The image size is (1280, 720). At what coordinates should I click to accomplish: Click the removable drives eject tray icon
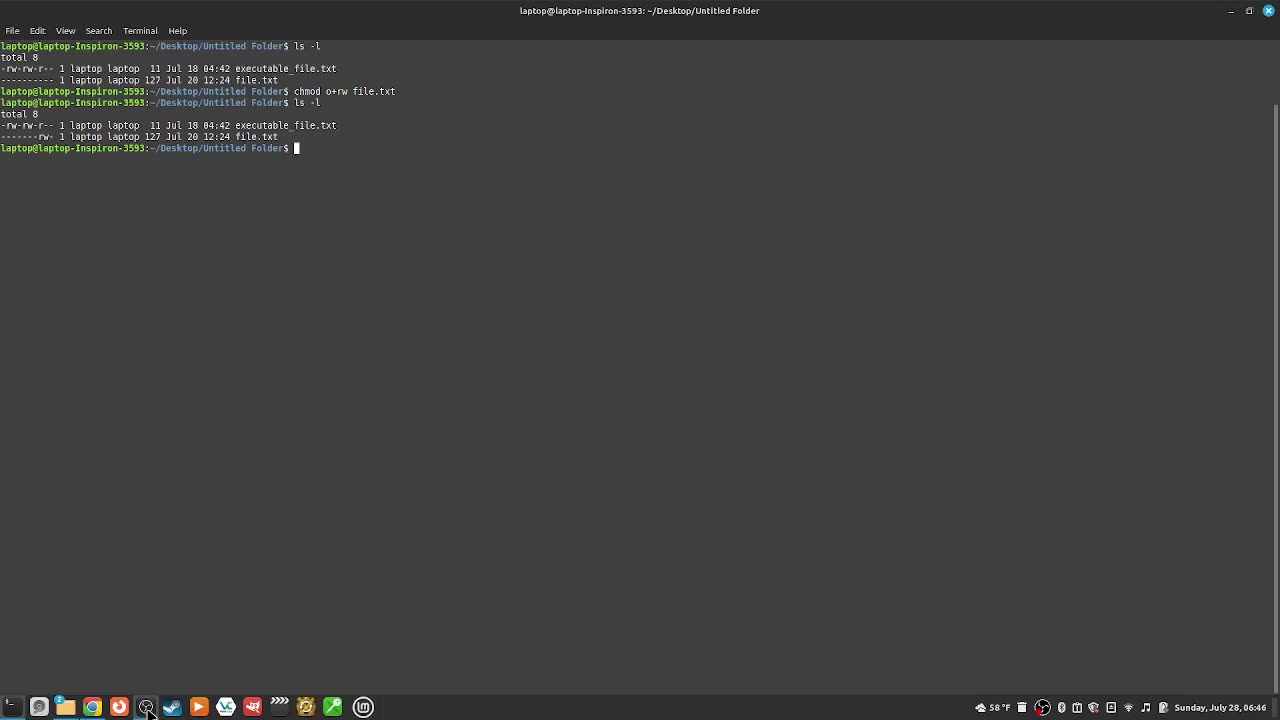(1111, 708)
